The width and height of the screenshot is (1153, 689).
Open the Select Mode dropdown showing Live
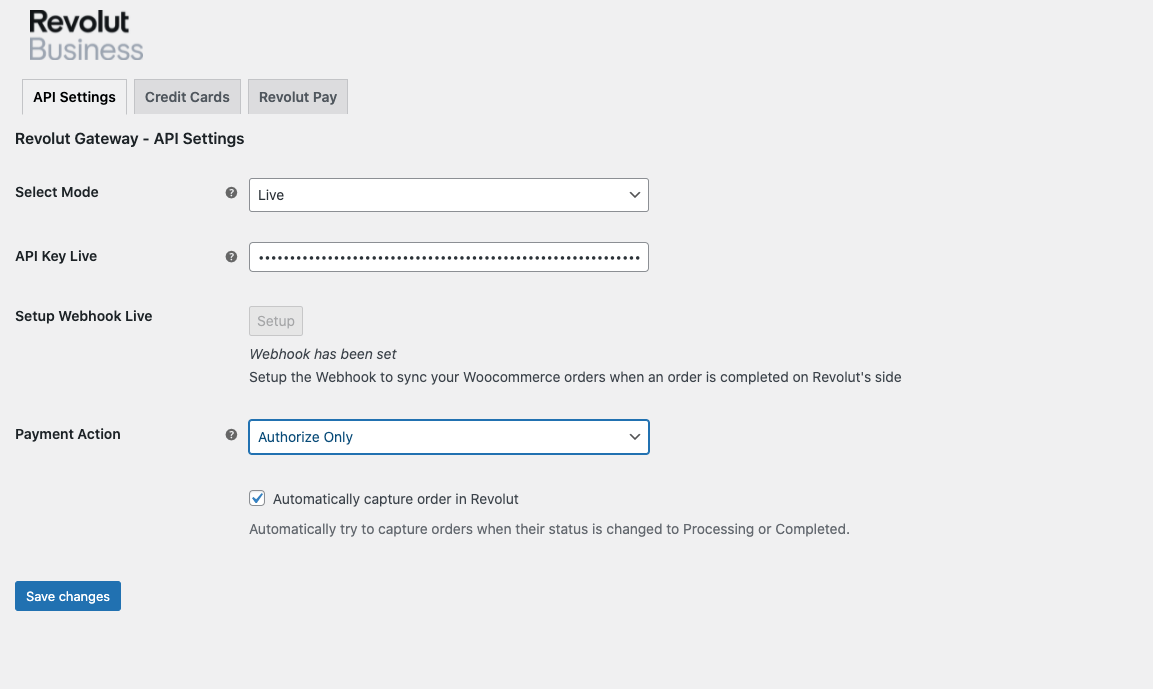coord(448,195)
